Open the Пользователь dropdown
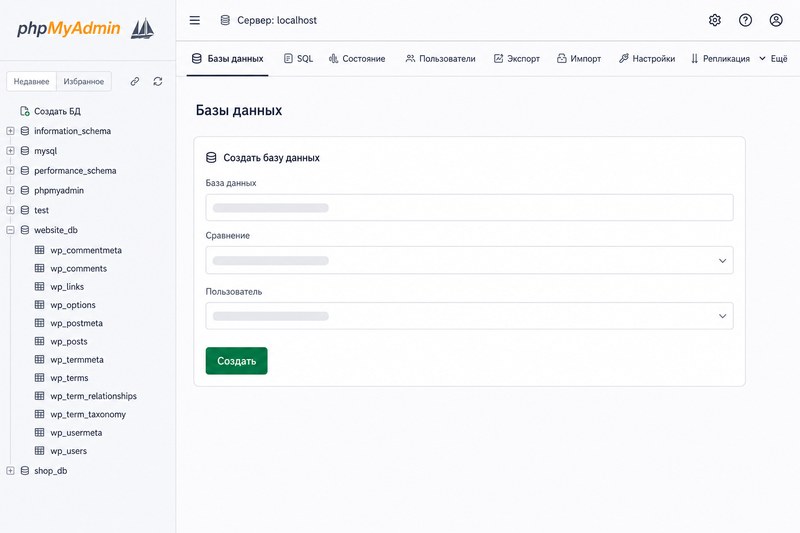 (x=469, y=316)
